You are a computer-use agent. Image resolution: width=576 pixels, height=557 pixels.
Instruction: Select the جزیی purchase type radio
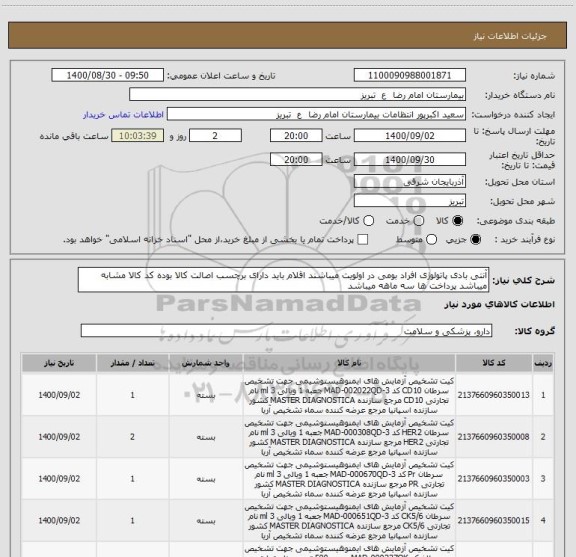coord(476,240)
